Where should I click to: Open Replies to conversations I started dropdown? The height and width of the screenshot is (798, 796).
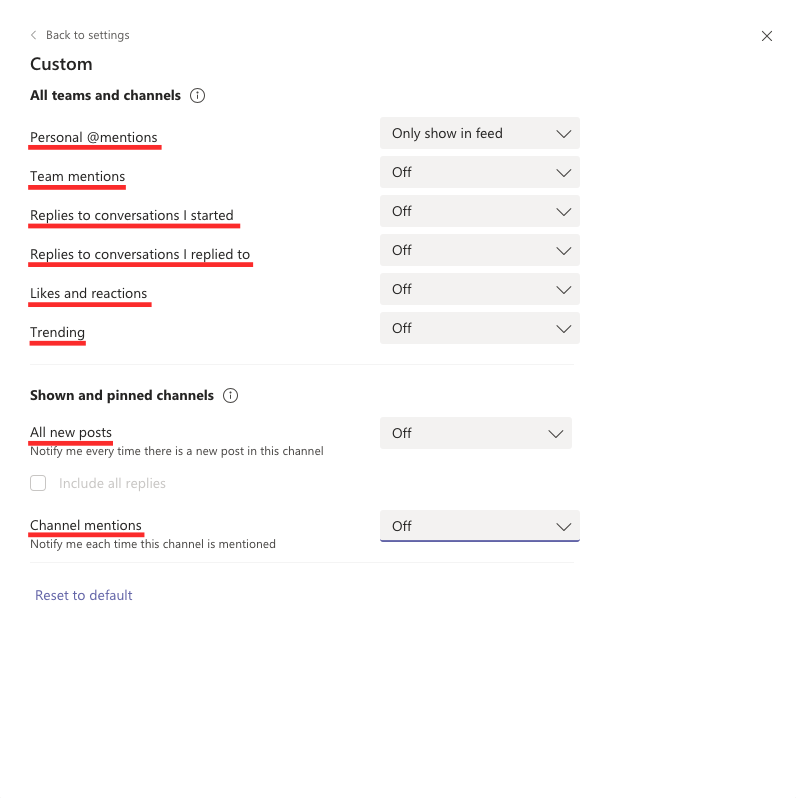pos(479,211)
